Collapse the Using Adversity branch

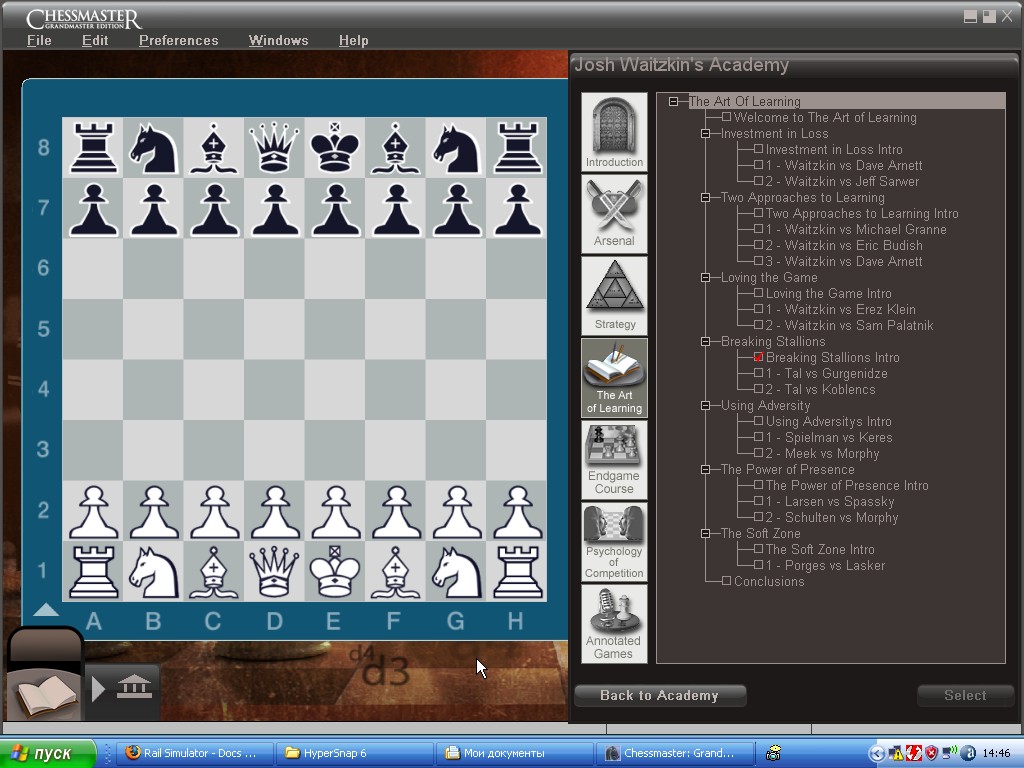[705, 405]
